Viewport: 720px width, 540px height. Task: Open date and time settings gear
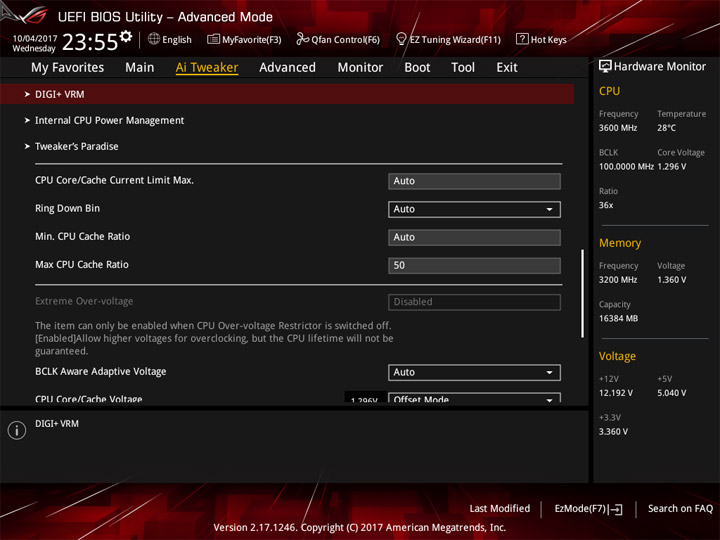pyautogui.click(x=126, y=36)
